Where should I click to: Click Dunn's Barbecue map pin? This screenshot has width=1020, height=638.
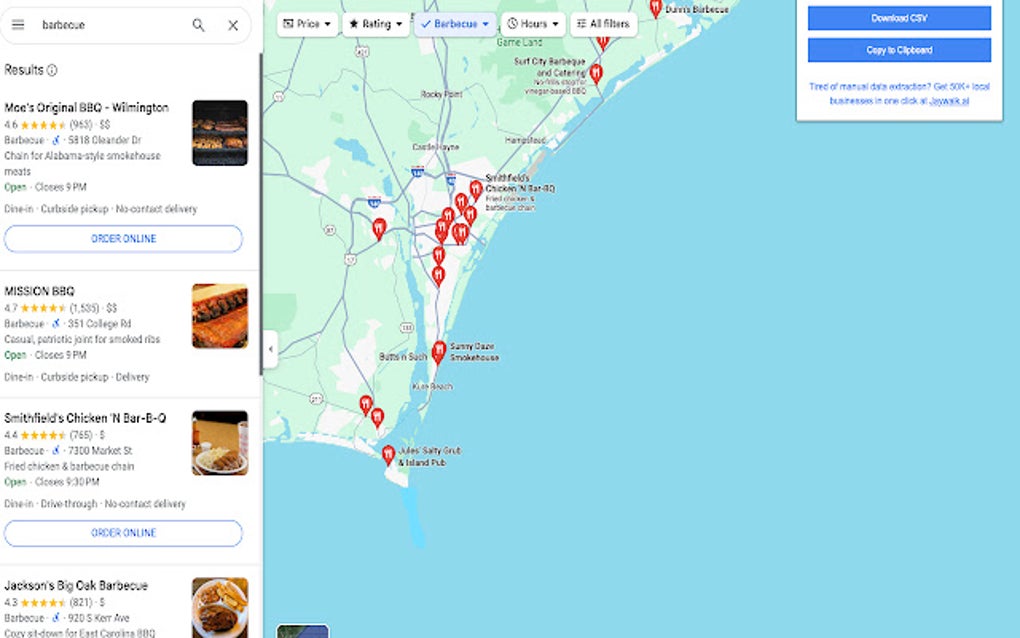click(656, 8)
